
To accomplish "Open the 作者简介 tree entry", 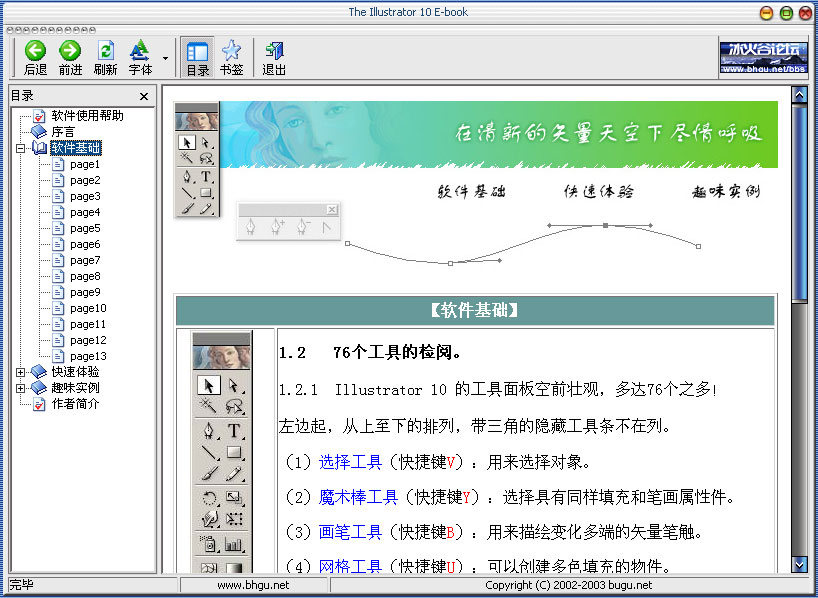I will [x=76, y=404].
